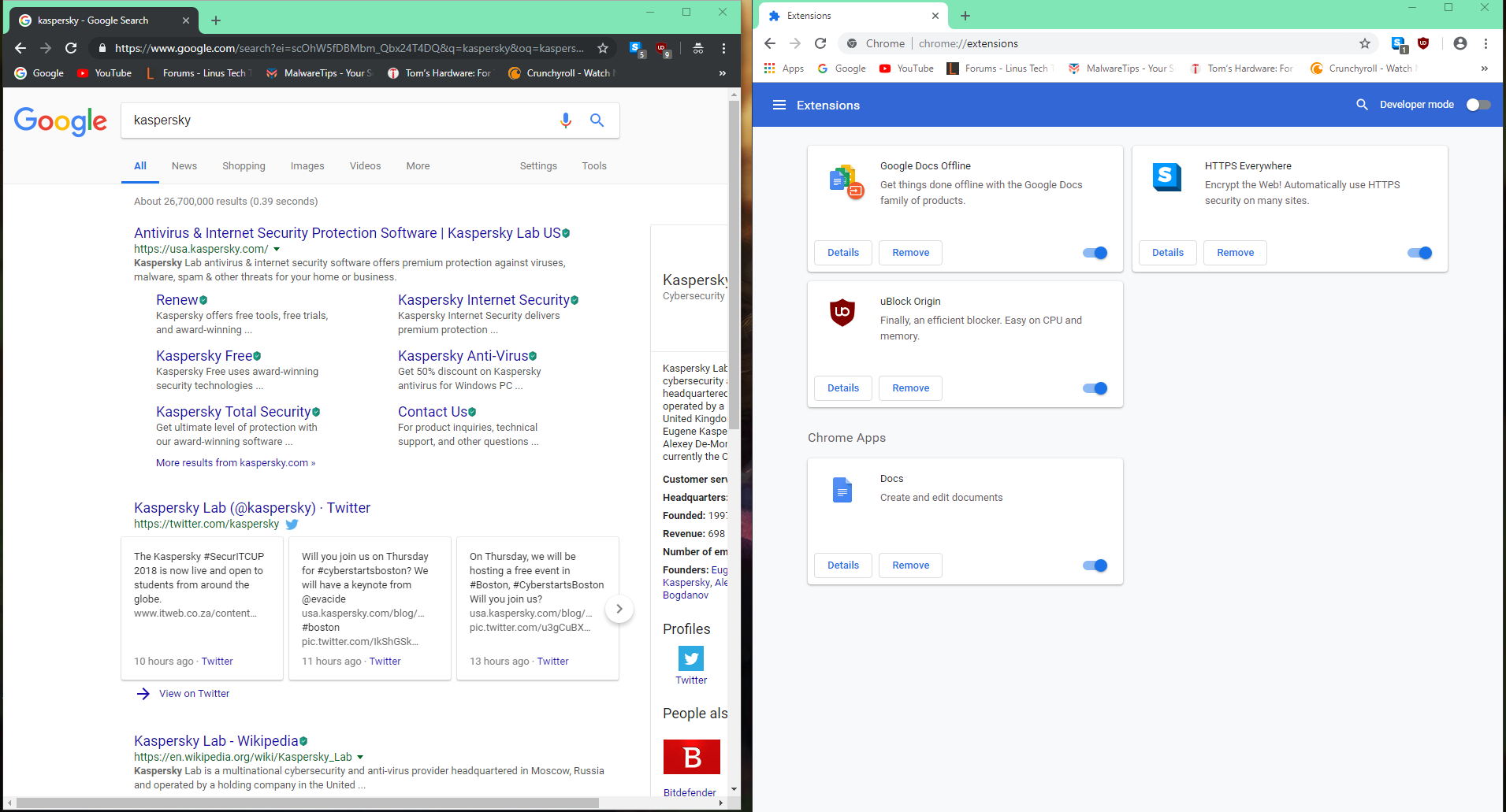Click the chrome://extensions address bar
Viewport: 1506px width, 812px height.
point(1108,43)
